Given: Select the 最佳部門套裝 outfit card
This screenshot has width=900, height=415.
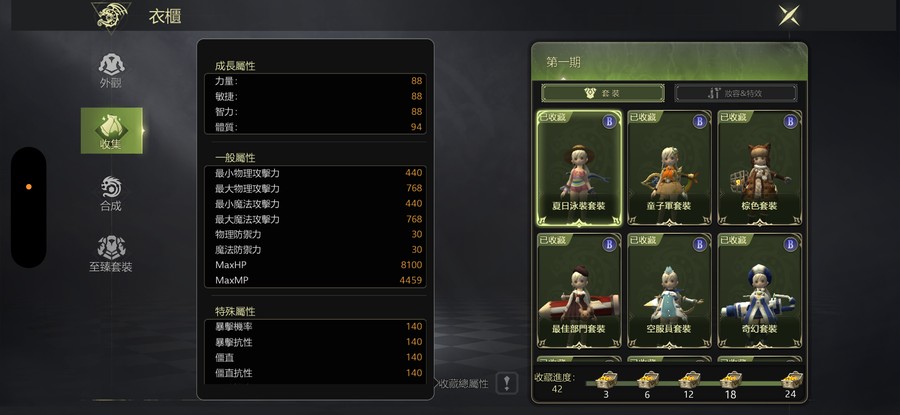Looking at the screenshot, I should click(579, 291).
